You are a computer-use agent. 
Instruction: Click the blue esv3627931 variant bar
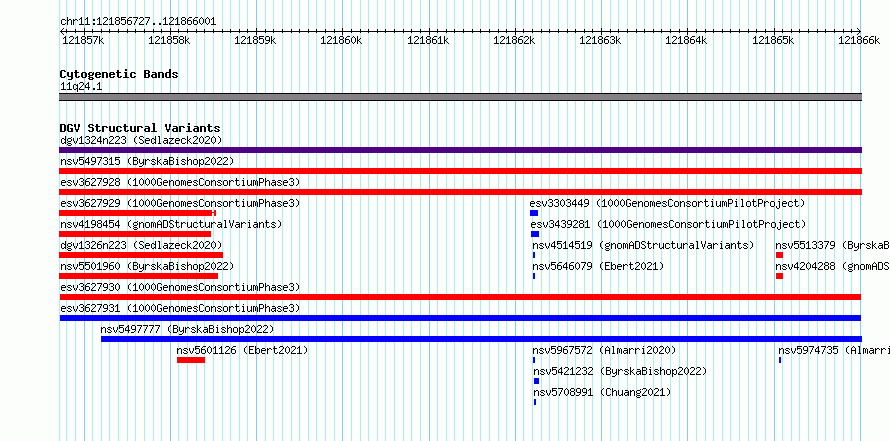(x=460, y=318)
